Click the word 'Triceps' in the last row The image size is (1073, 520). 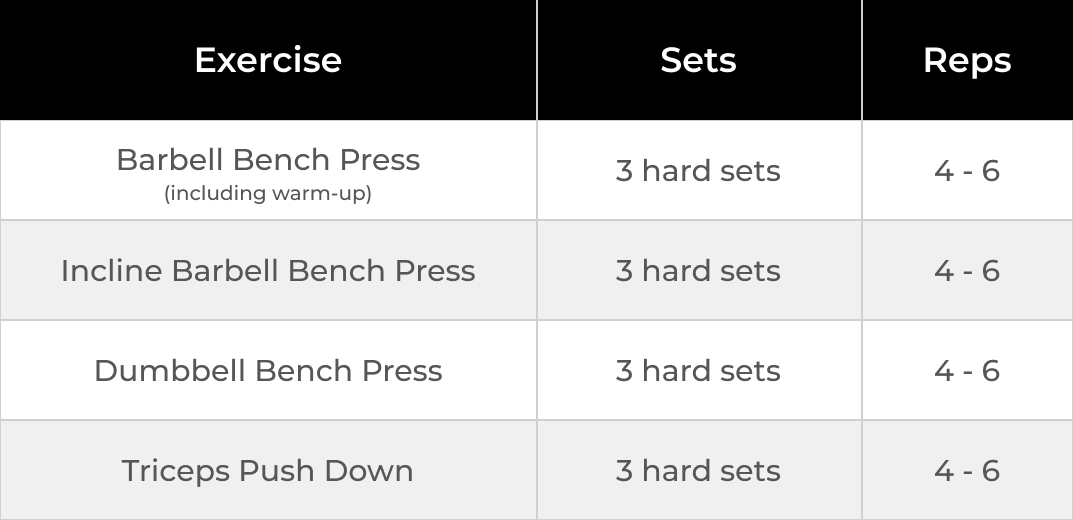(175, 470)
